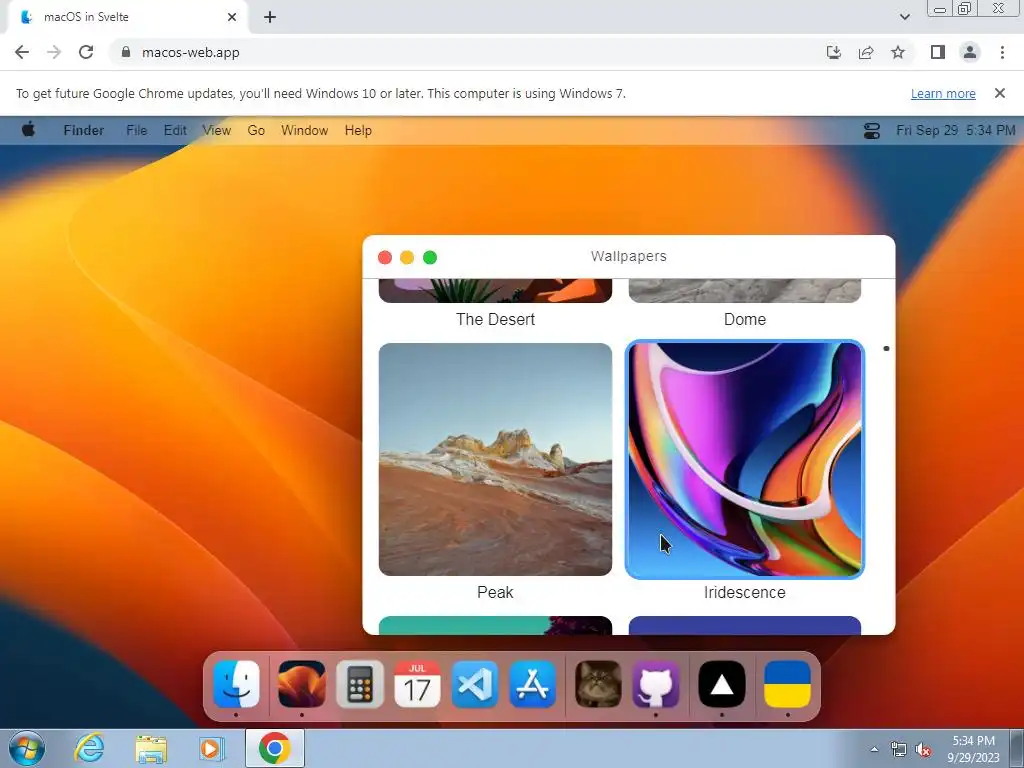Close Wallpapers window with red button
The width and height of the screenshot is (1024, 768).
(x=385, y=257)
